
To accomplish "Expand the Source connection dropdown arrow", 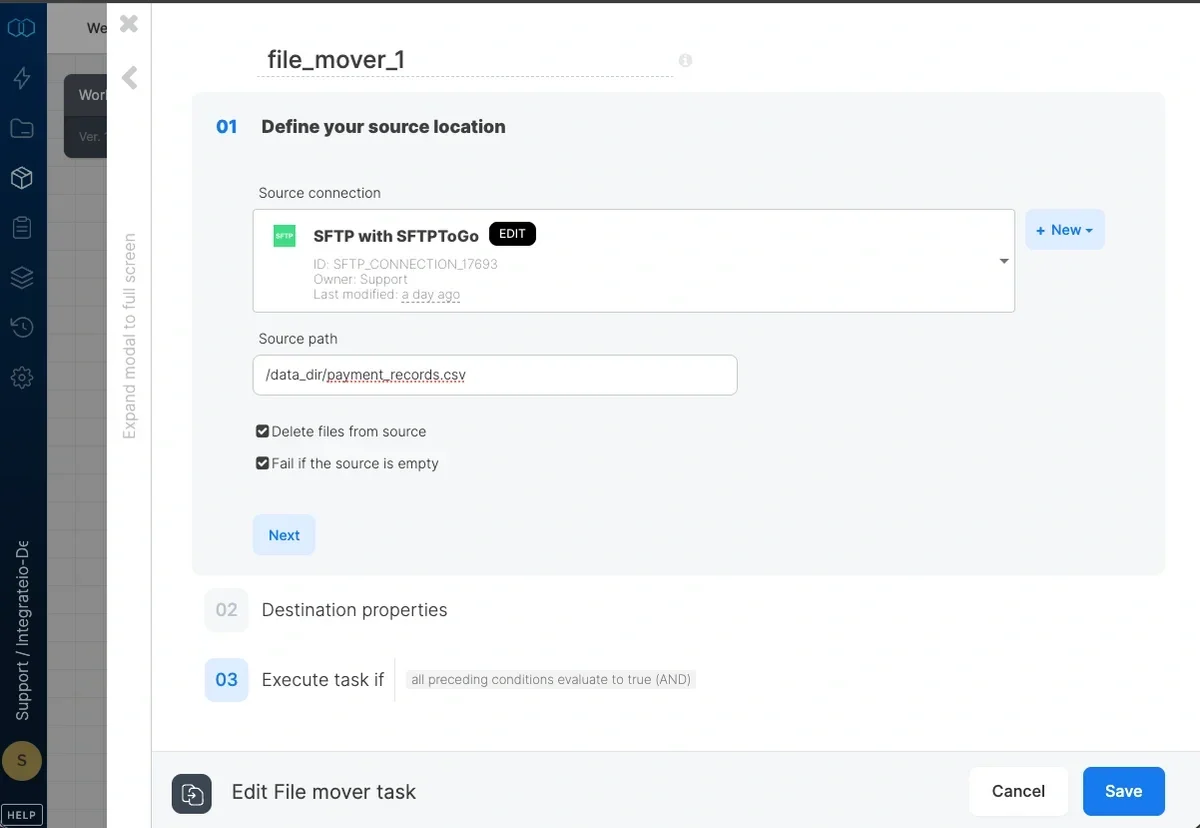I will coord(1003,261).
